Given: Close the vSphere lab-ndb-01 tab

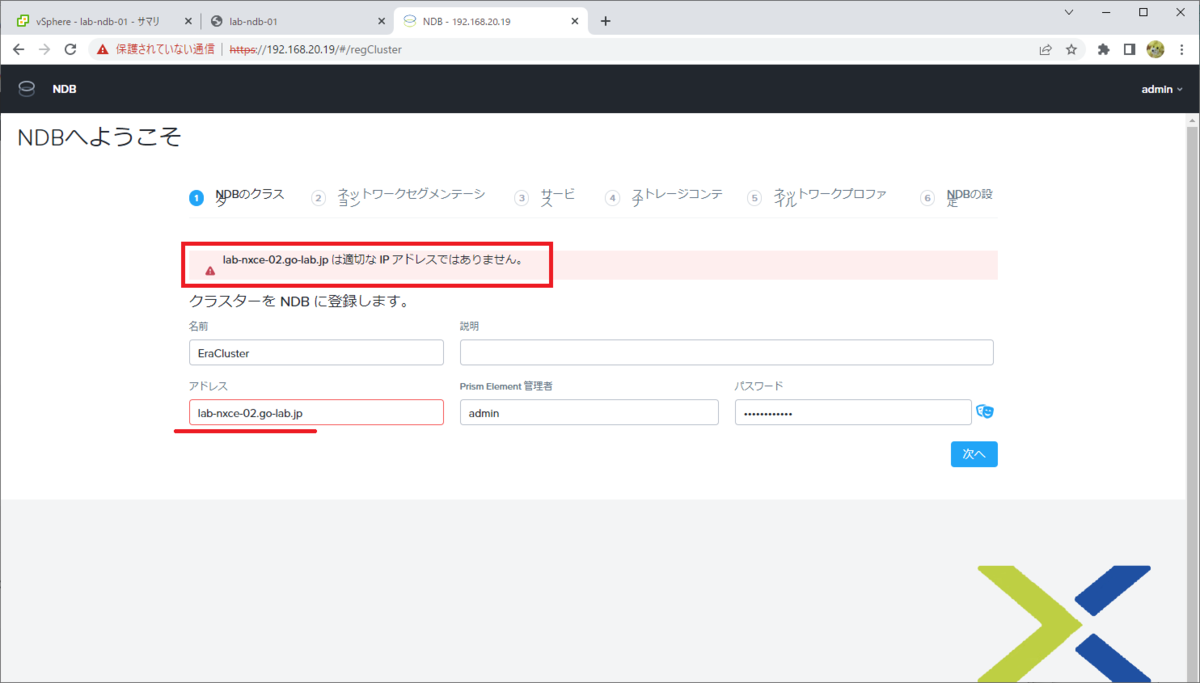Looking at the screenshot, I should [188, 21].
